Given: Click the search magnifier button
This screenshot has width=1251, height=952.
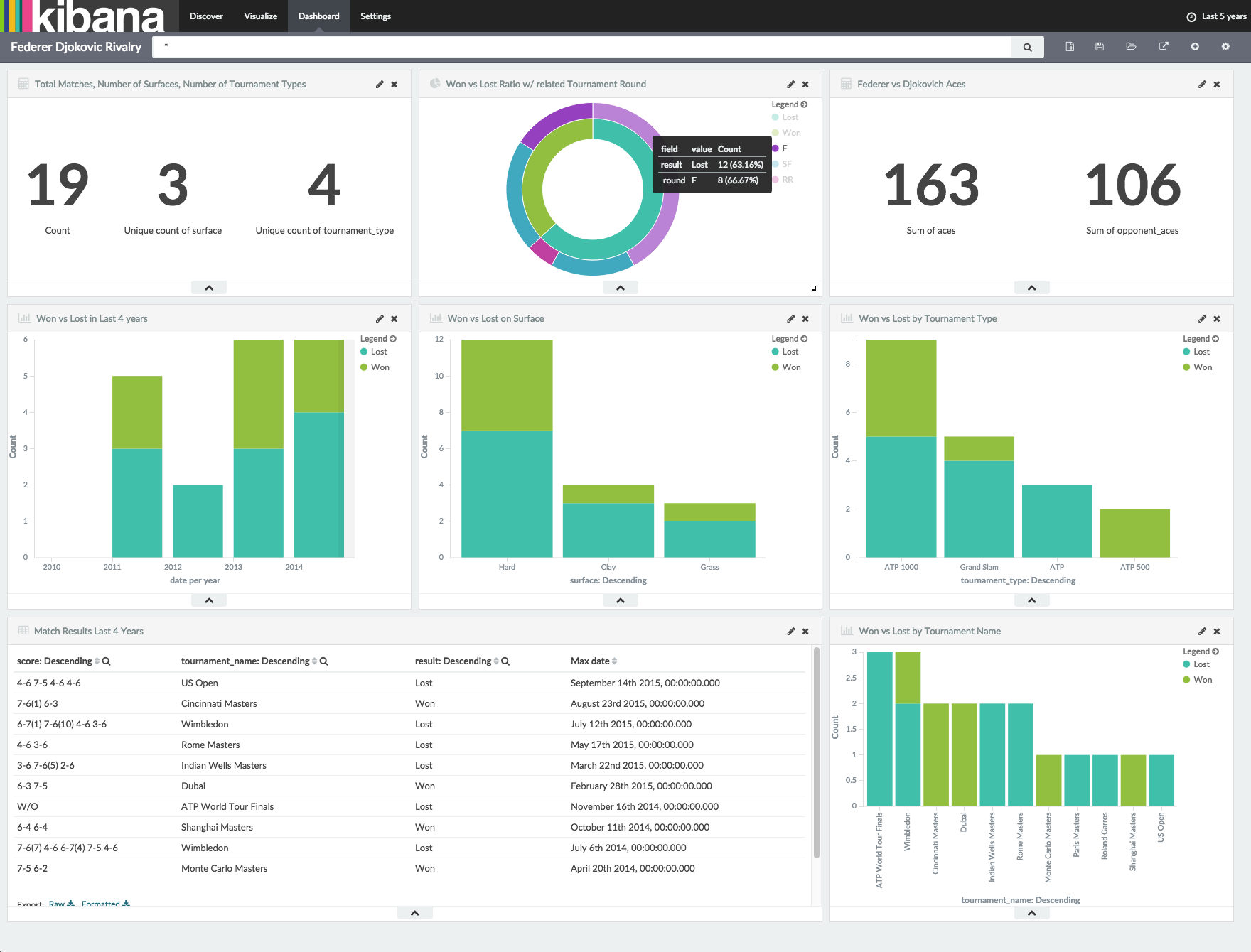Looking at the screenshot, I should click(x=1027, y=47).
